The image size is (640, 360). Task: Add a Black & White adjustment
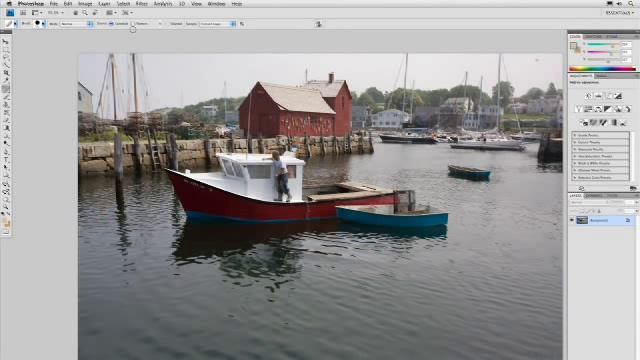pos(607,109)
